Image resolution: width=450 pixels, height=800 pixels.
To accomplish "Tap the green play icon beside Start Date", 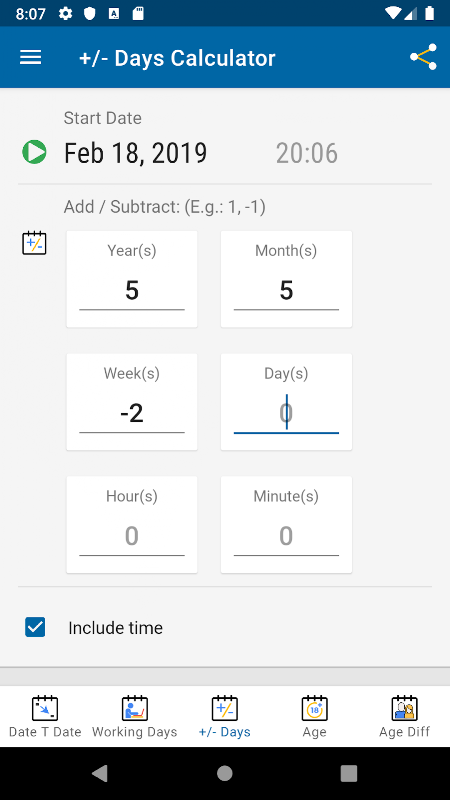I will (x=34, y=152).
